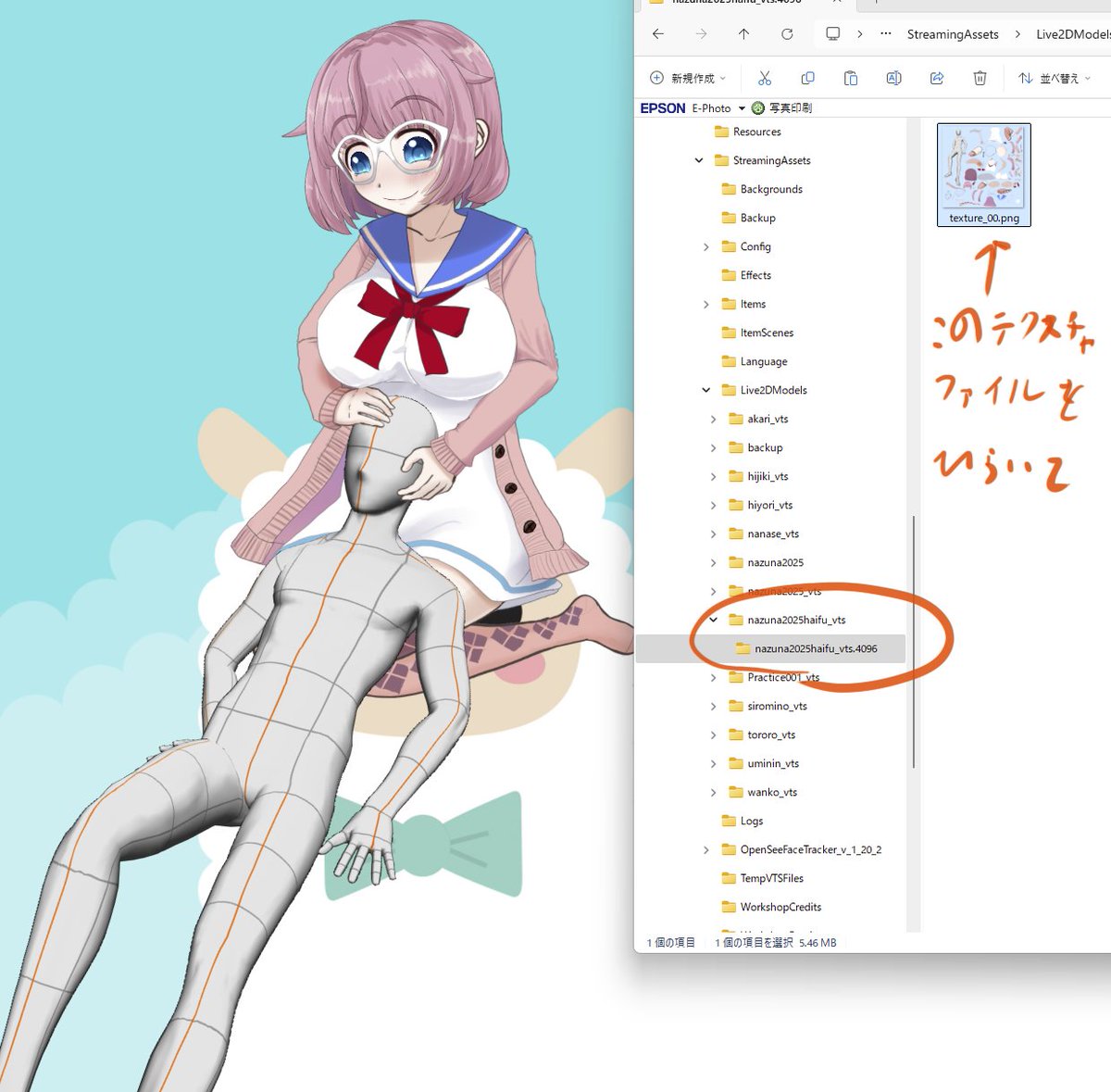This screenshot has width=1111, height=1092.
Task: Delete selected item with trash icon
Action: pyautogui.click(x=980, y=78)
